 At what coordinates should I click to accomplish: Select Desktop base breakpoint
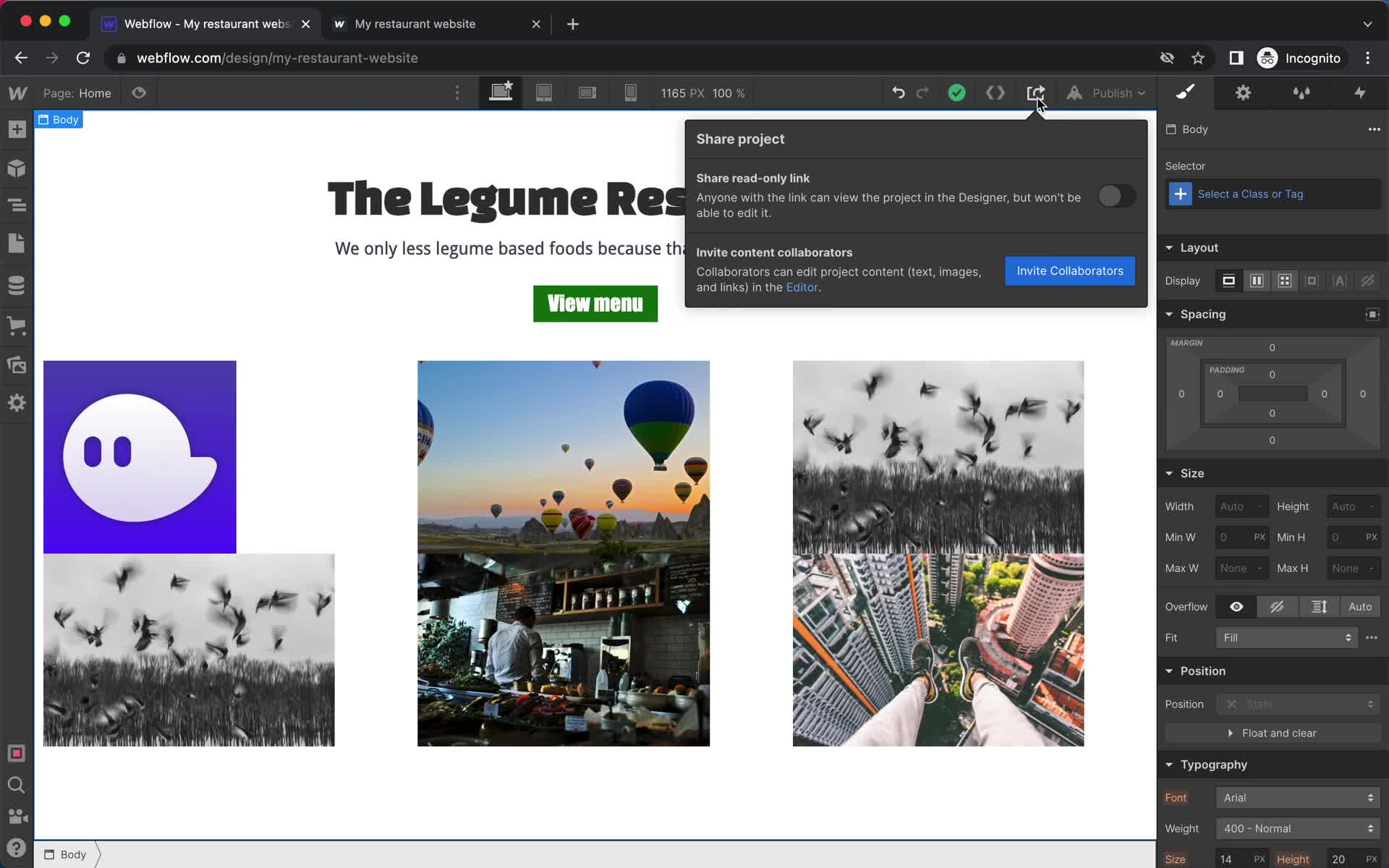click(501, 93)
